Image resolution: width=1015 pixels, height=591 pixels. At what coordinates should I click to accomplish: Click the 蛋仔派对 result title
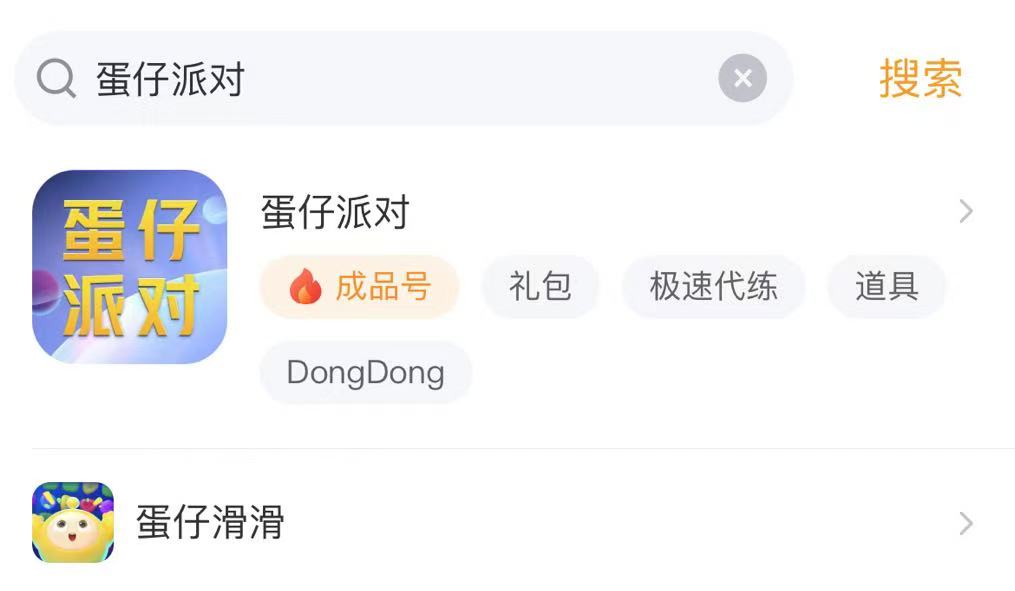(335, 213)
